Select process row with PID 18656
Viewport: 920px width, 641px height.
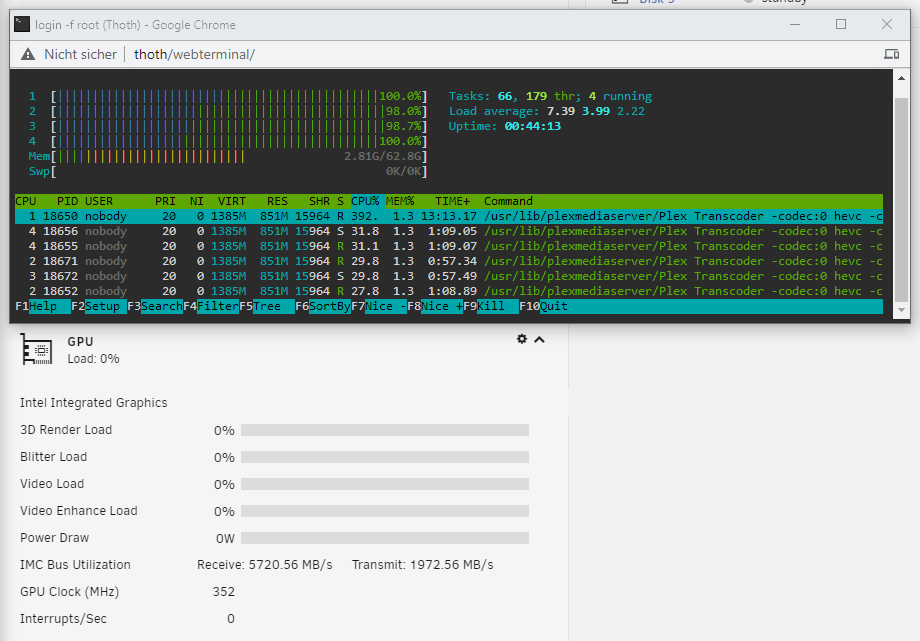pyautogui.click(x=449, y=231)
